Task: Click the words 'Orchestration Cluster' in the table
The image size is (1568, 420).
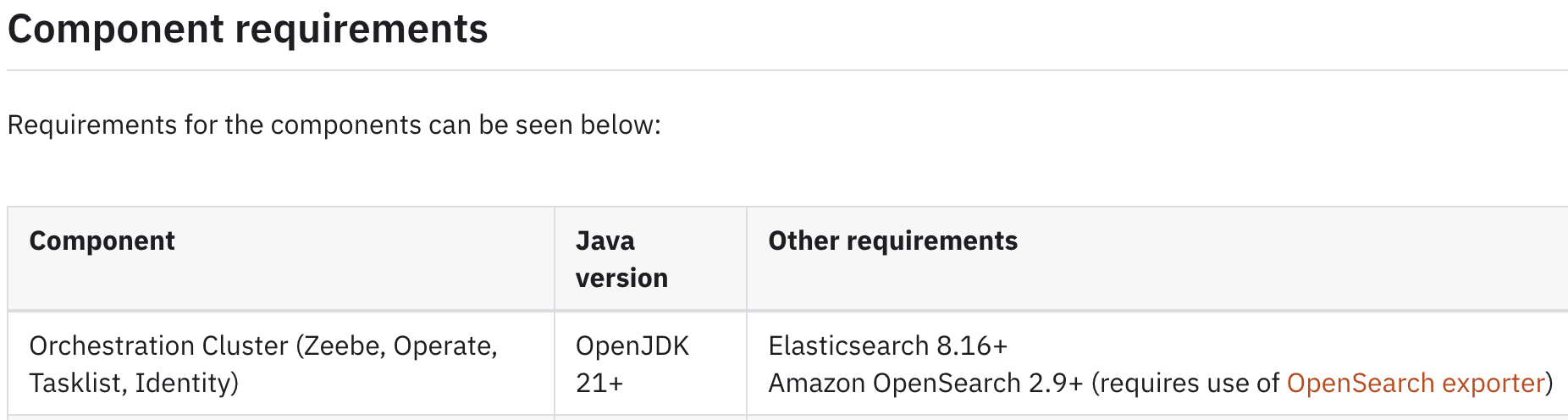Action: click(x=158, y=345)
